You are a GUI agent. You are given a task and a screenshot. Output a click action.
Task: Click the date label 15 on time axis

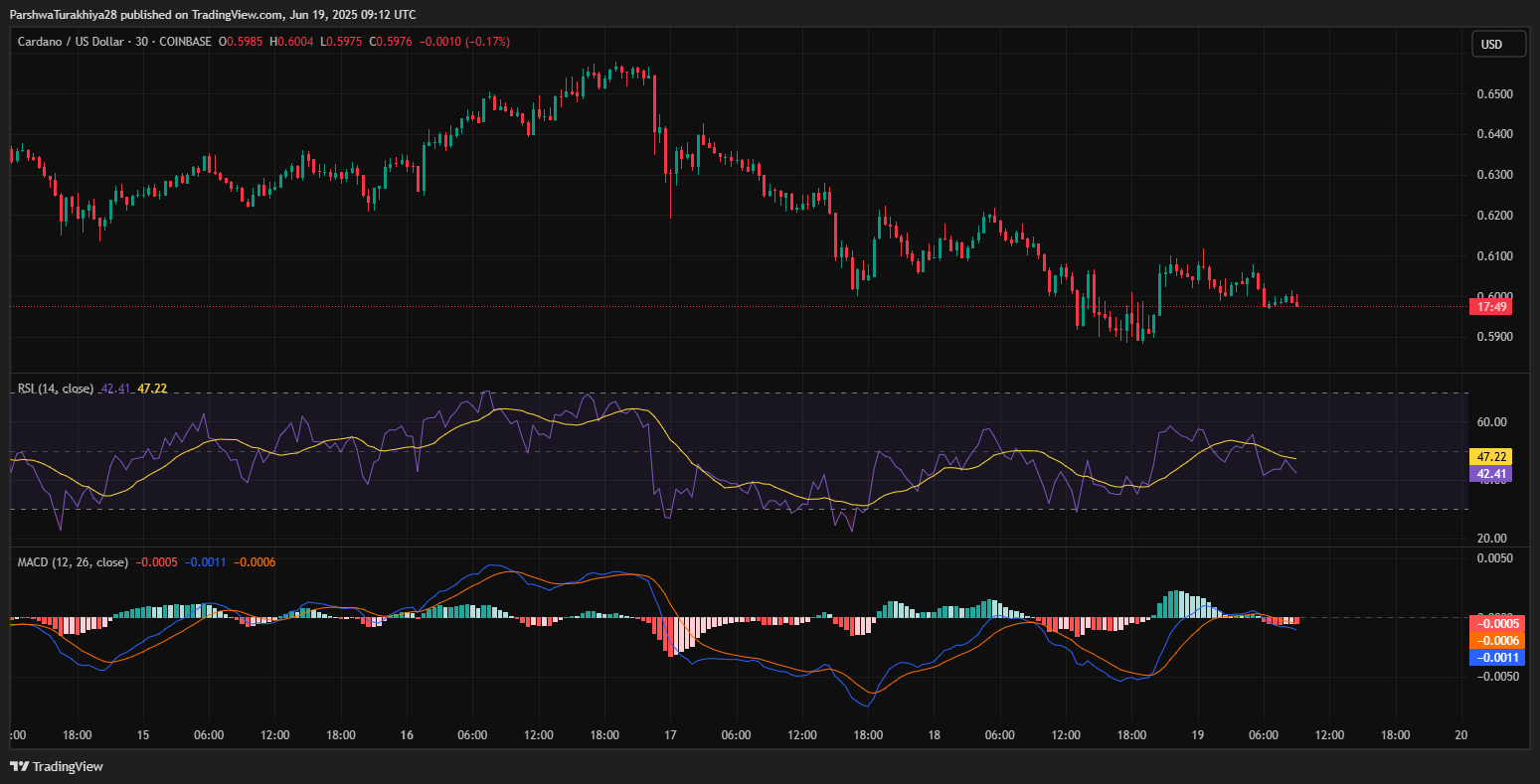pos(143,735)
